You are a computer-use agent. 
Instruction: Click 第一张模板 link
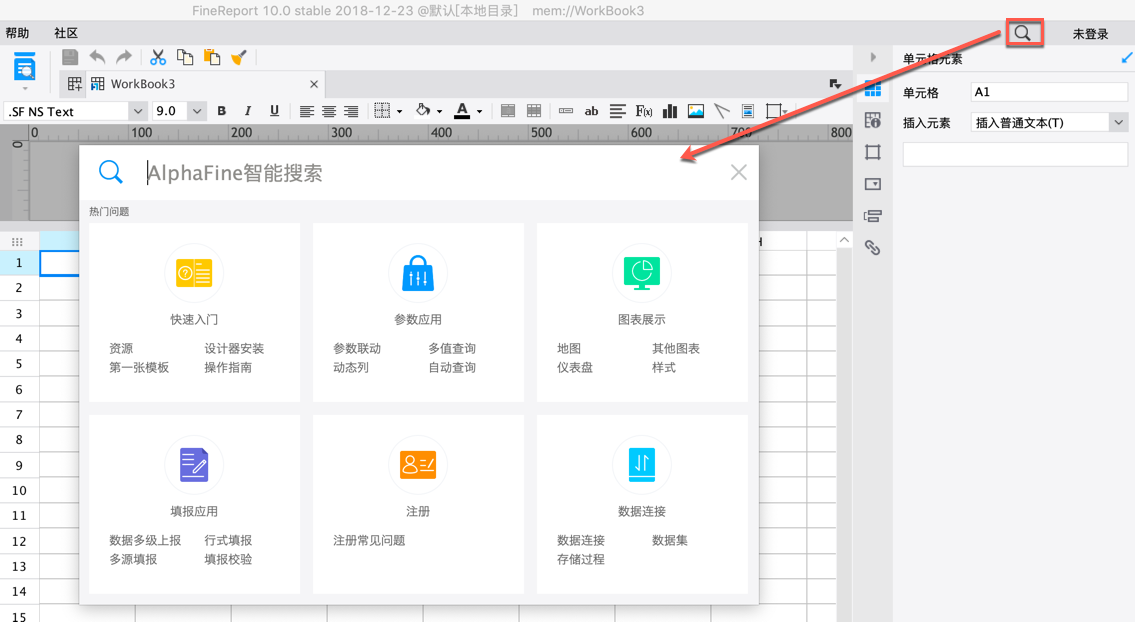[x=139, y=367]
